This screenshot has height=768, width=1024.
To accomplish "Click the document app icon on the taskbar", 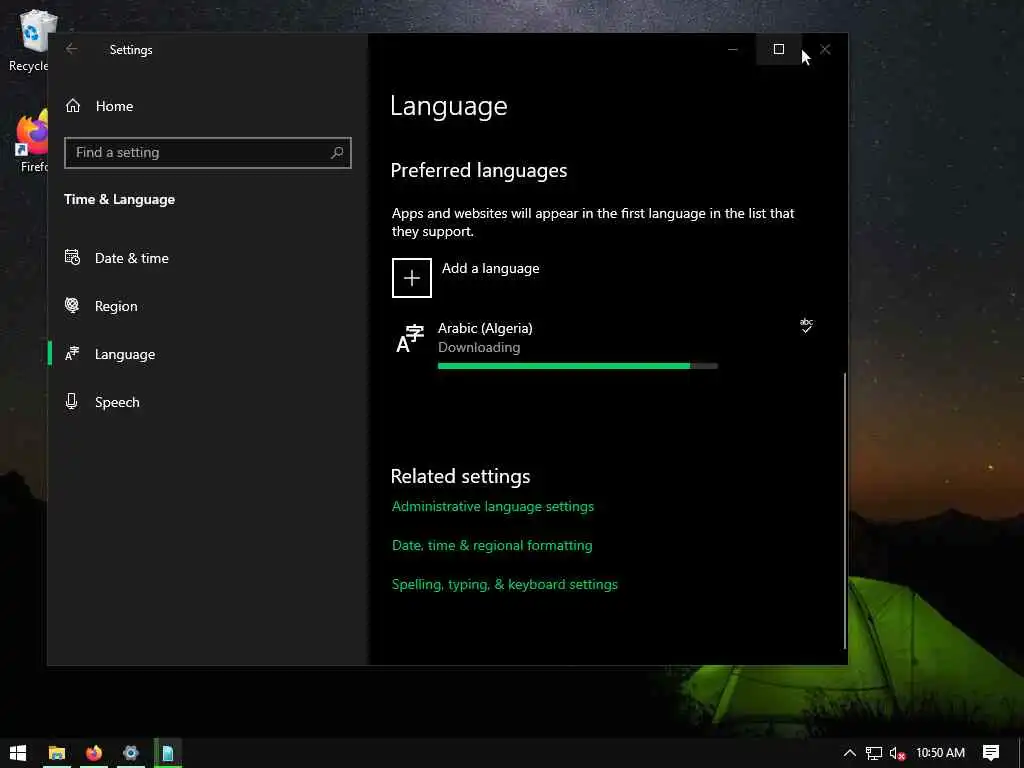I will click(x=168, y=753).
